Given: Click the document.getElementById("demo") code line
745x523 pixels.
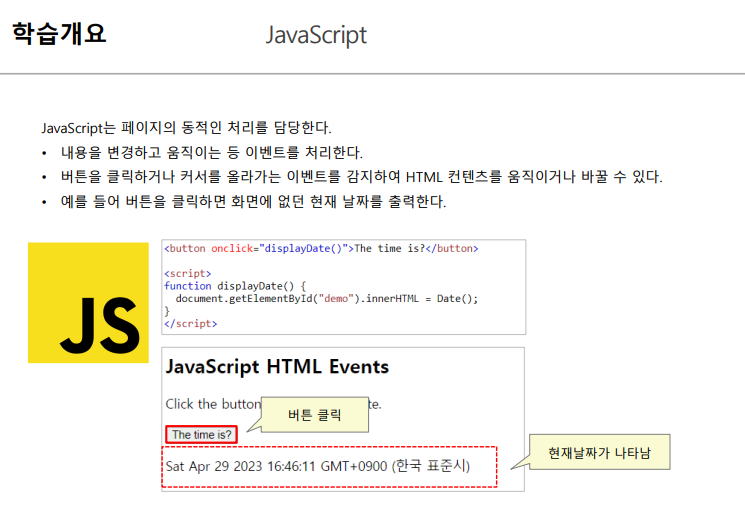Looking at the screenshot, I should (x=327, y=298).
